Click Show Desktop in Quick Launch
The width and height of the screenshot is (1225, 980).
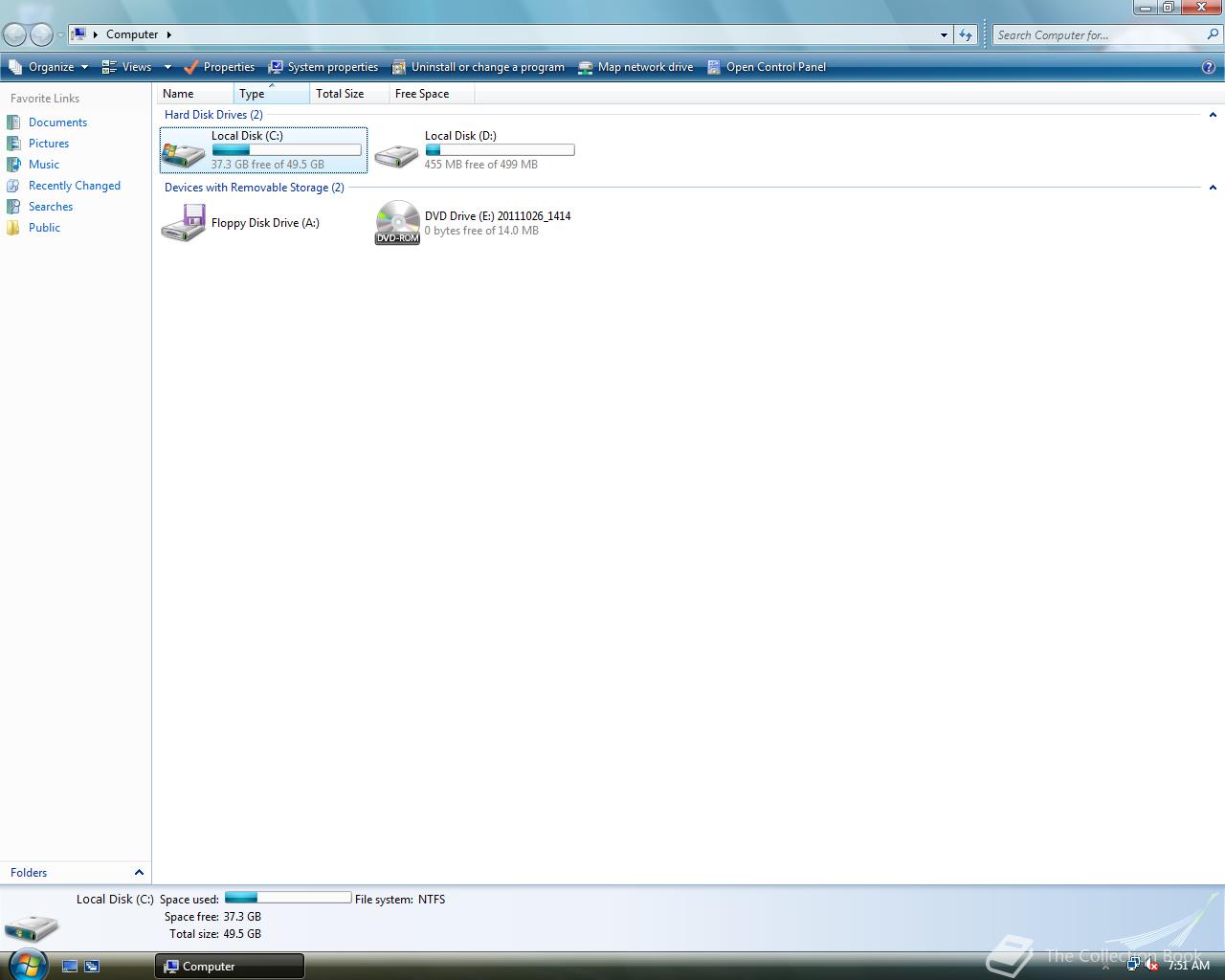click(x=70, y=967)
